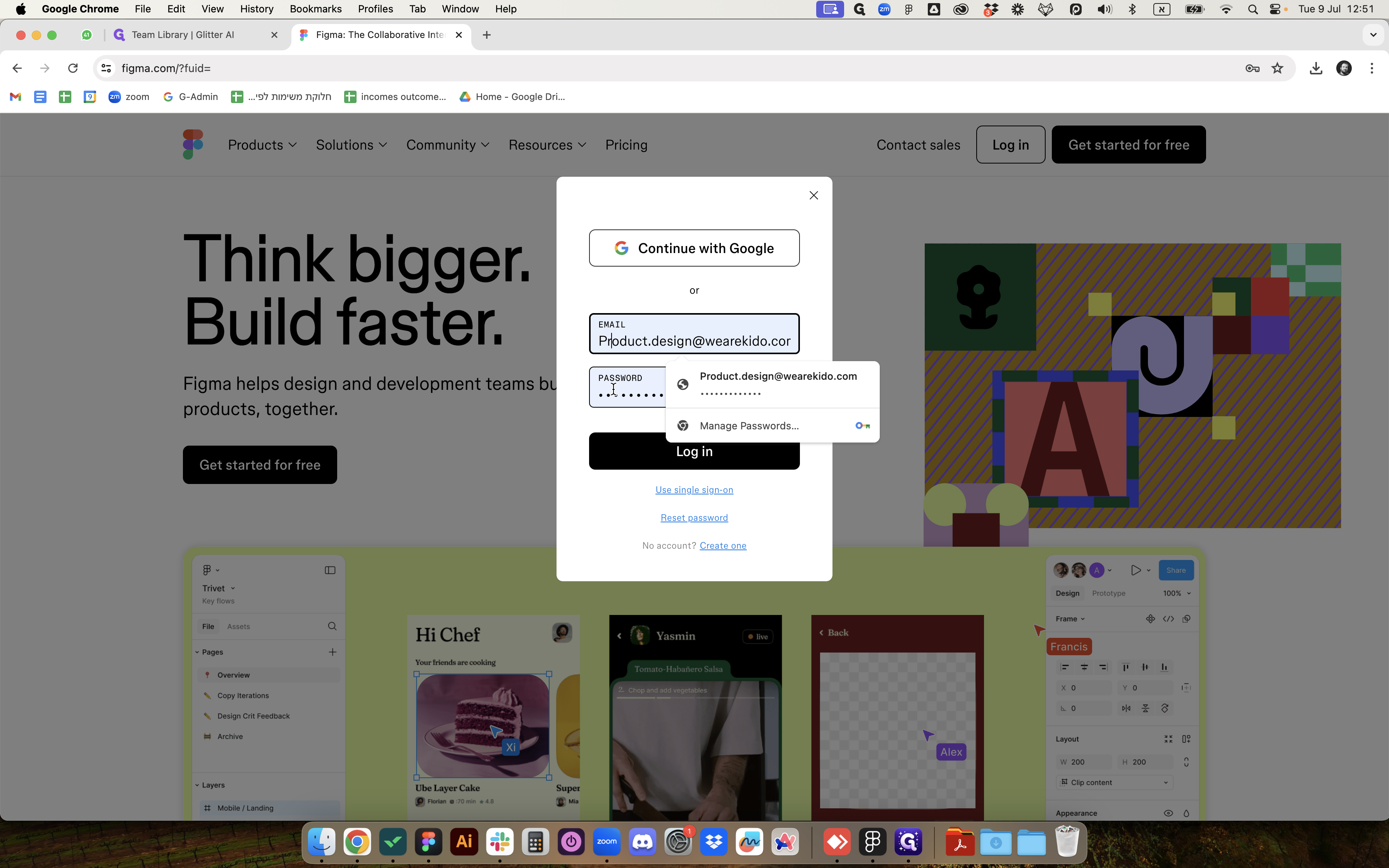Open Discord from the Dock
The image size is (1389, 868).
[642, 842]
